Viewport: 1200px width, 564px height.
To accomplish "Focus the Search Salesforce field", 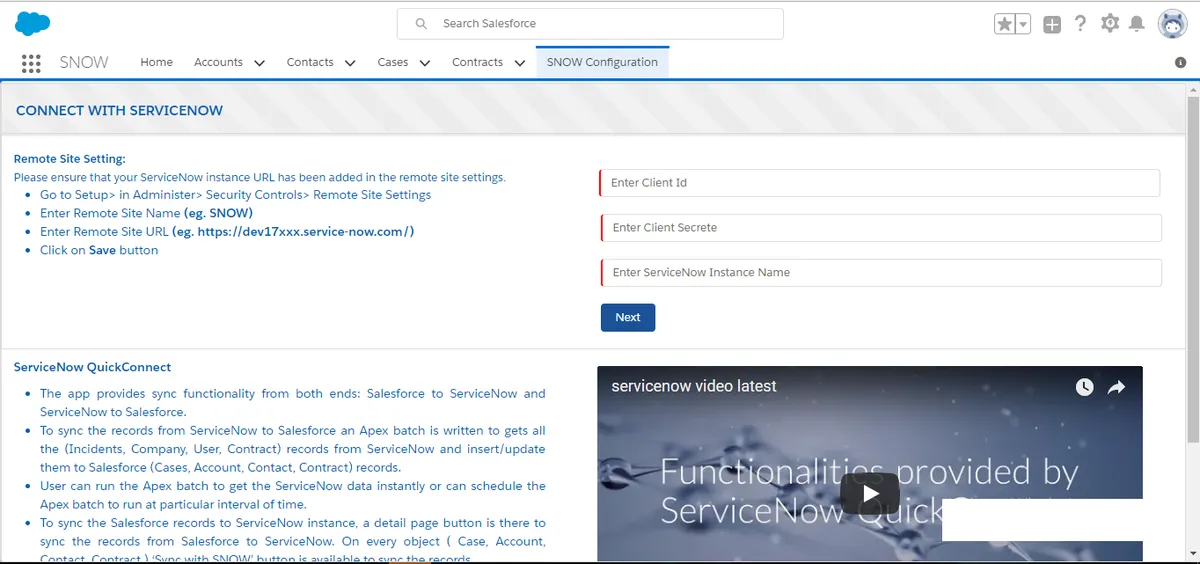I will tap(590, 23).
